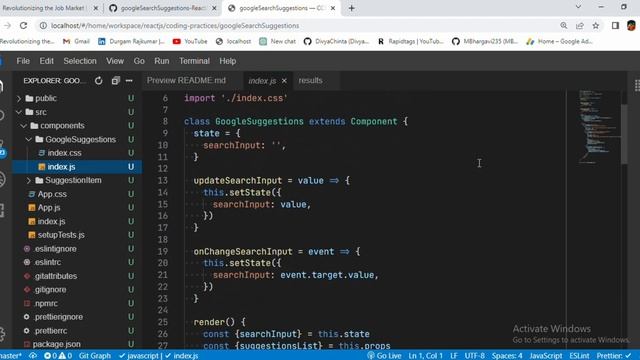Refresh the Explorer file tree

(98, 81)
